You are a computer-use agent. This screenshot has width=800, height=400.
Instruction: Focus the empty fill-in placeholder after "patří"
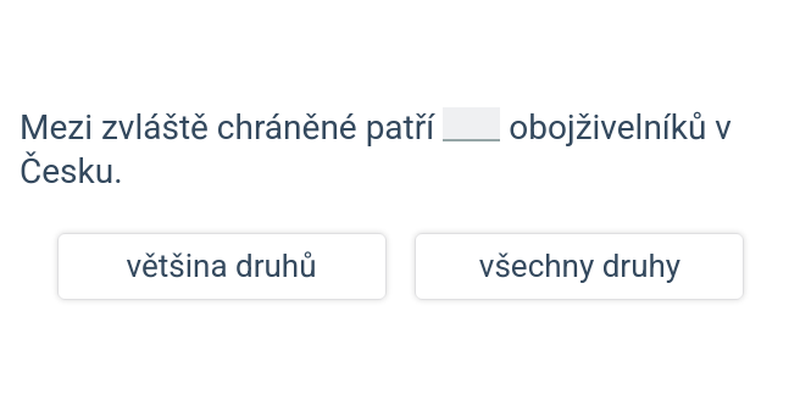pyautogui.click(x=471, y=126)
